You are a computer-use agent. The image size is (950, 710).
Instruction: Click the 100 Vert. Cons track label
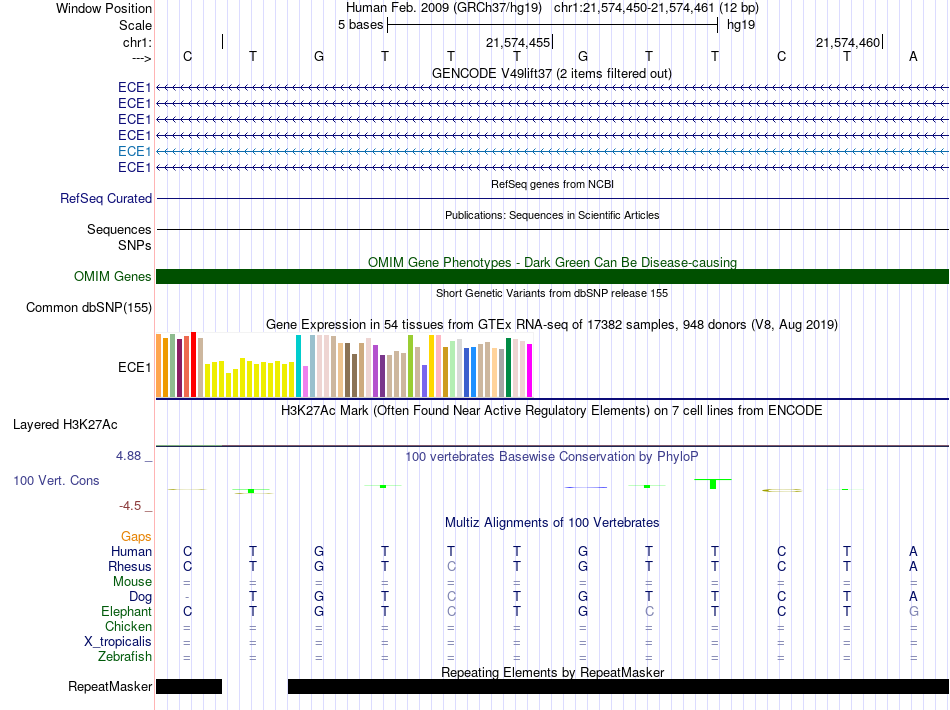point(56,481)
